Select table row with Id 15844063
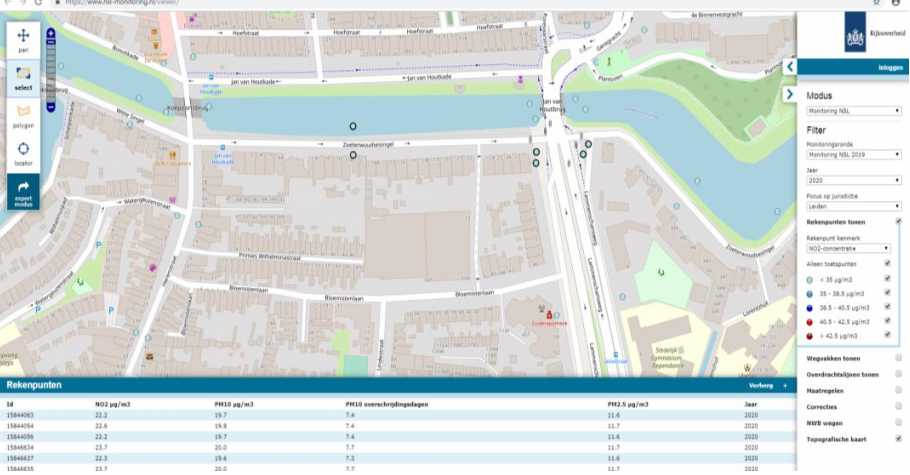910x475 pixels. coord(398,415)
